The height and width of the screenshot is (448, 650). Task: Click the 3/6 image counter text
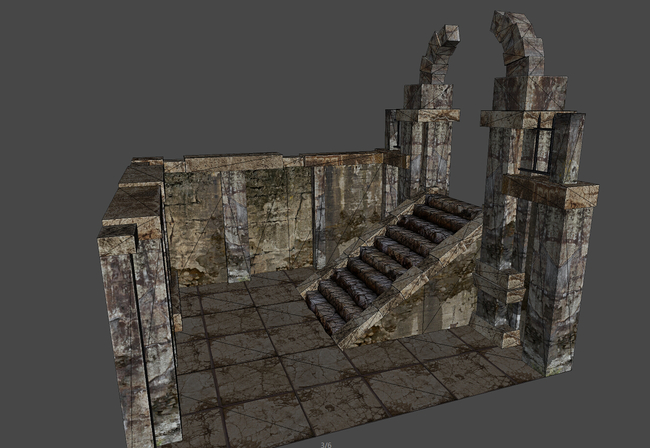pos(326,445)
